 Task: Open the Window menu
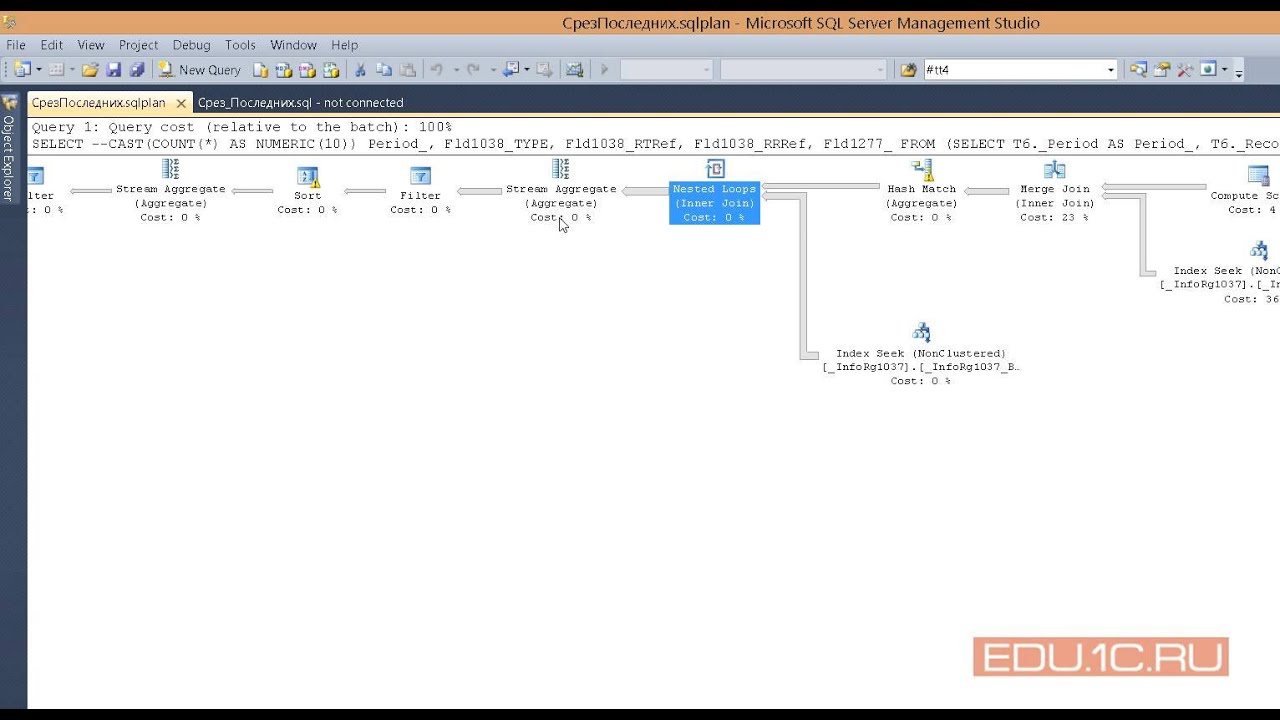pos(293,45)
